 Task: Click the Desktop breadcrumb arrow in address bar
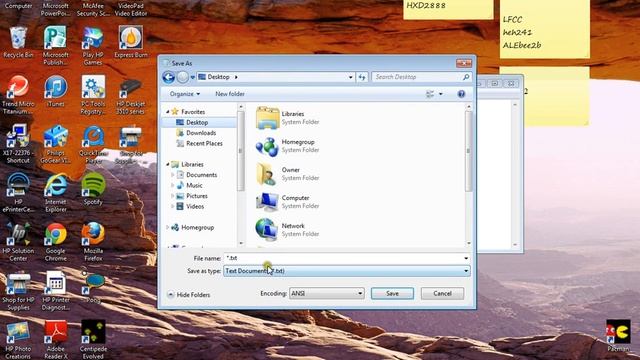236,77
